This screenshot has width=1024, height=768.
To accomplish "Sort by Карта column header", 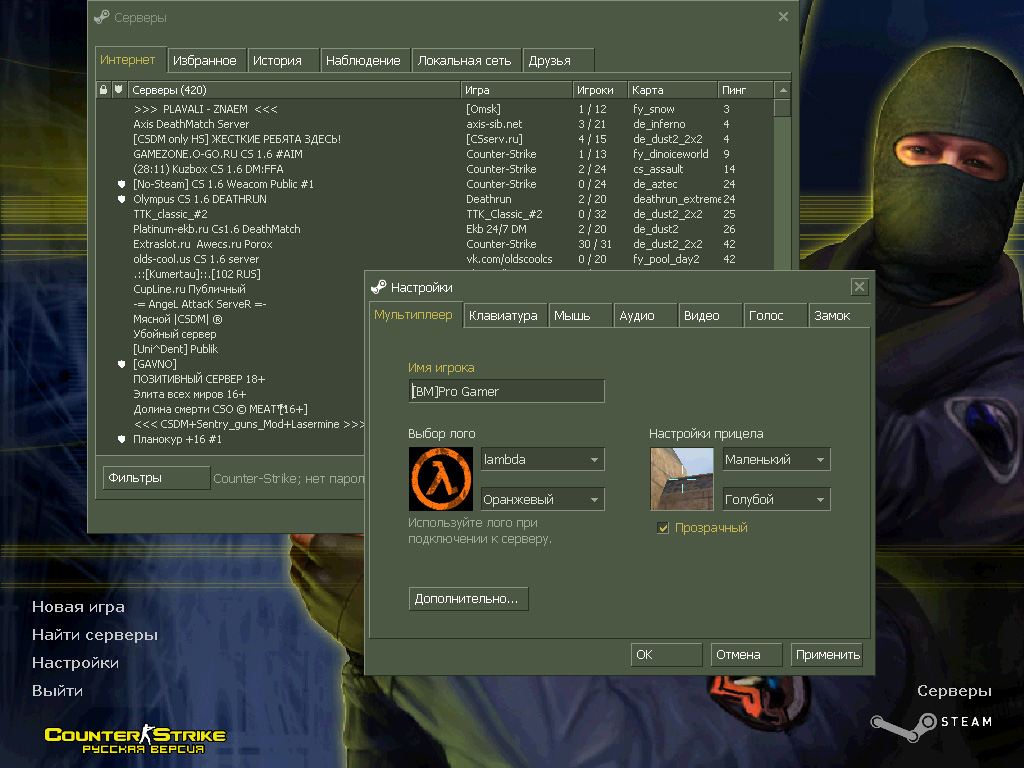I will 672,89.
